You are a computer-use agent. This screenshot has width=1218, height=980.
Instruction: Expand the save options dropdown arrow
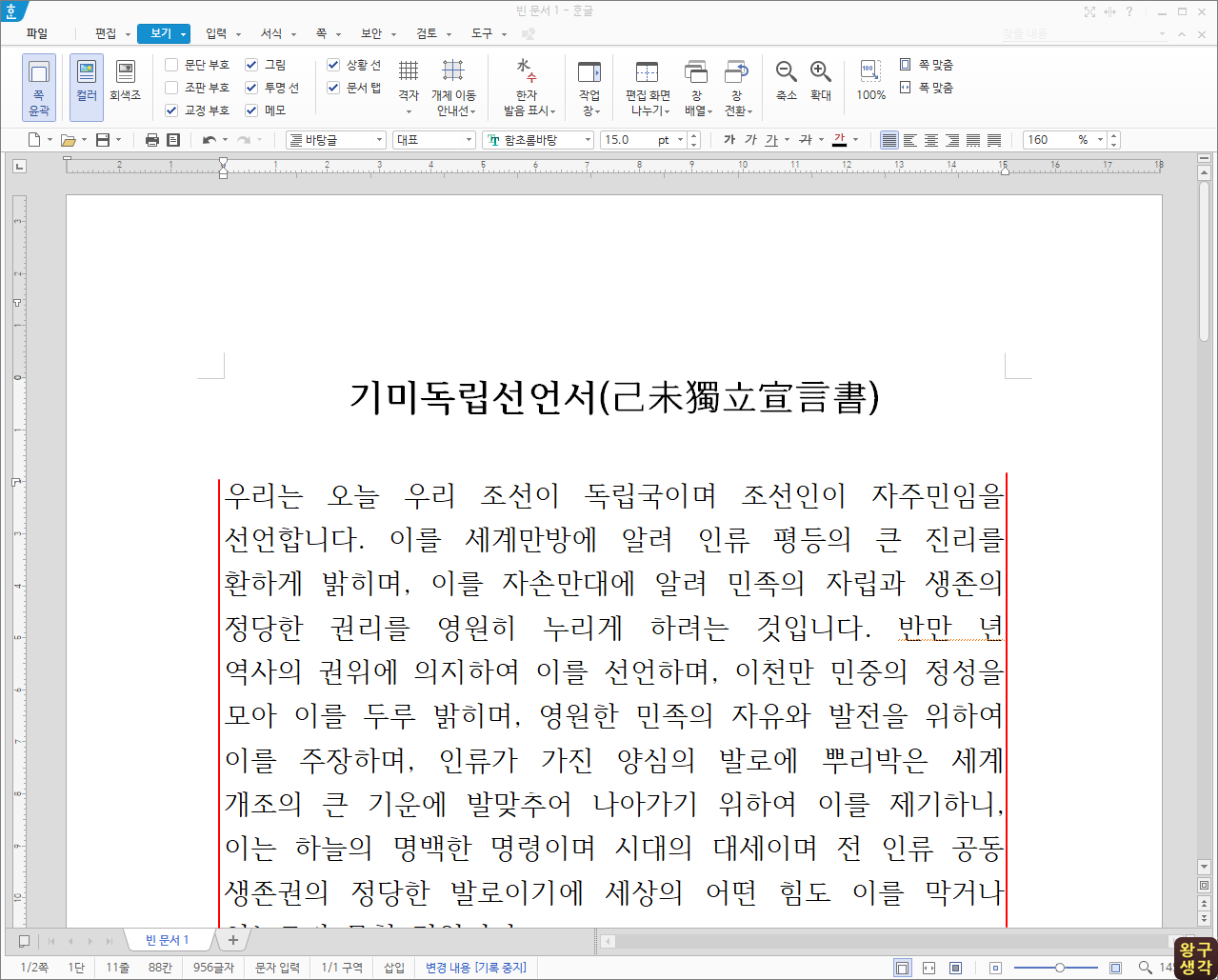(x=118, y=140)
